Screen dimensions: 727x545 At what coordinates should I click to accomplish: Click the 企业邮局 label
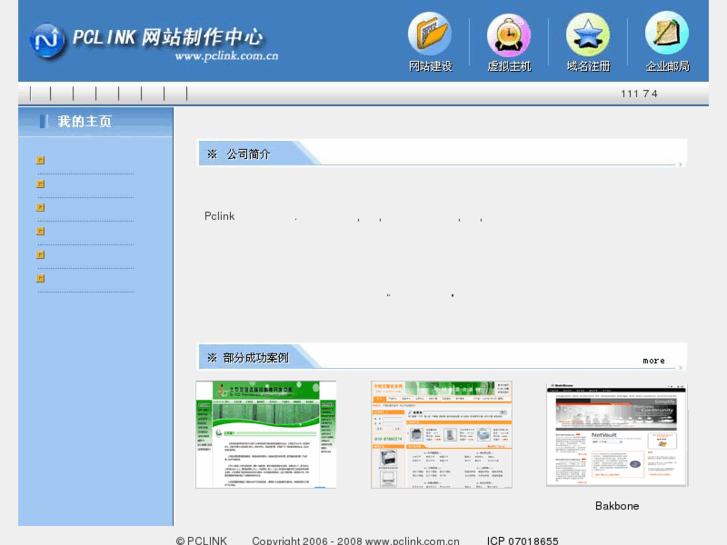pyautogui.click(x=668, y=66)
